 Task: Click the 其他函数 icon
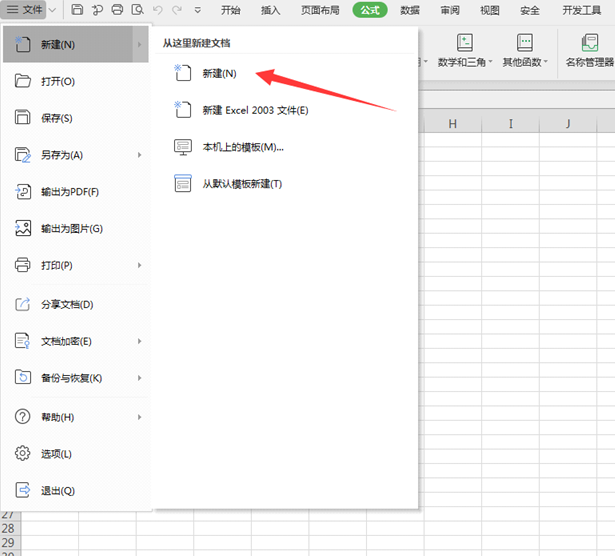[x=525, y=42]
